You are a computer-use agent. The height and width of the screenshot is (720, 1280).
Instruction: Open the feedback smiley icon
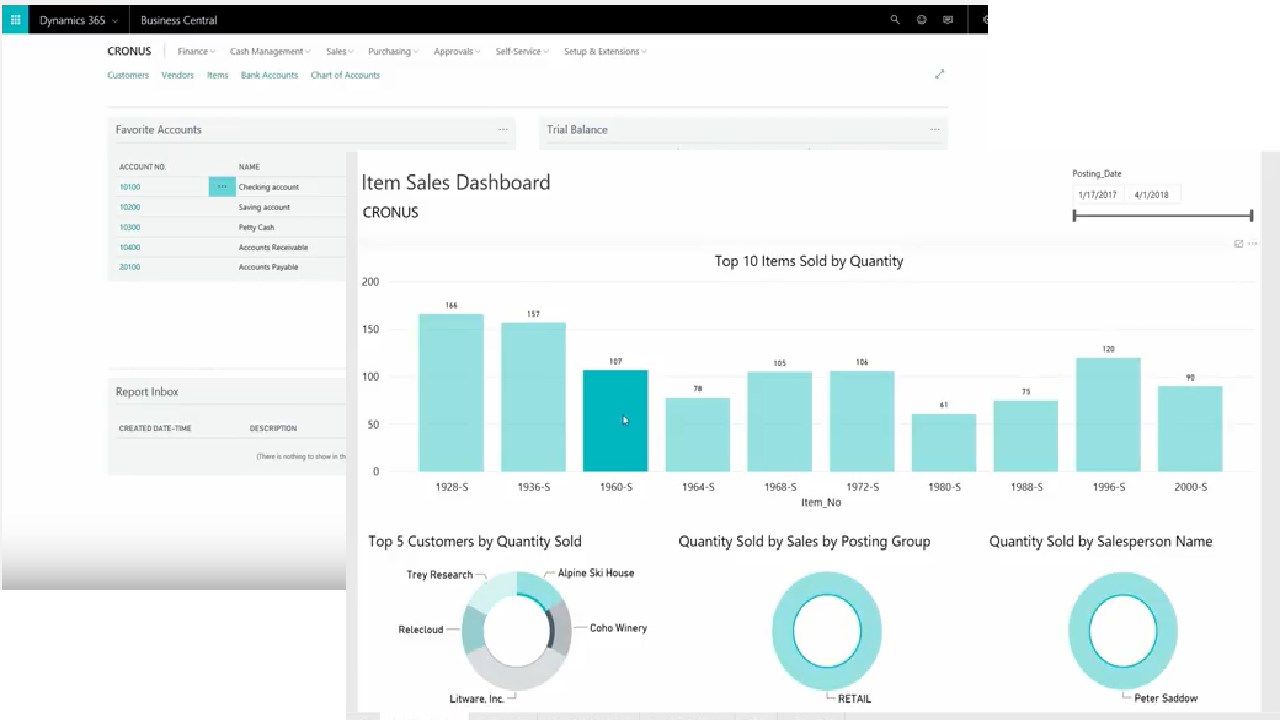(921, 20)
